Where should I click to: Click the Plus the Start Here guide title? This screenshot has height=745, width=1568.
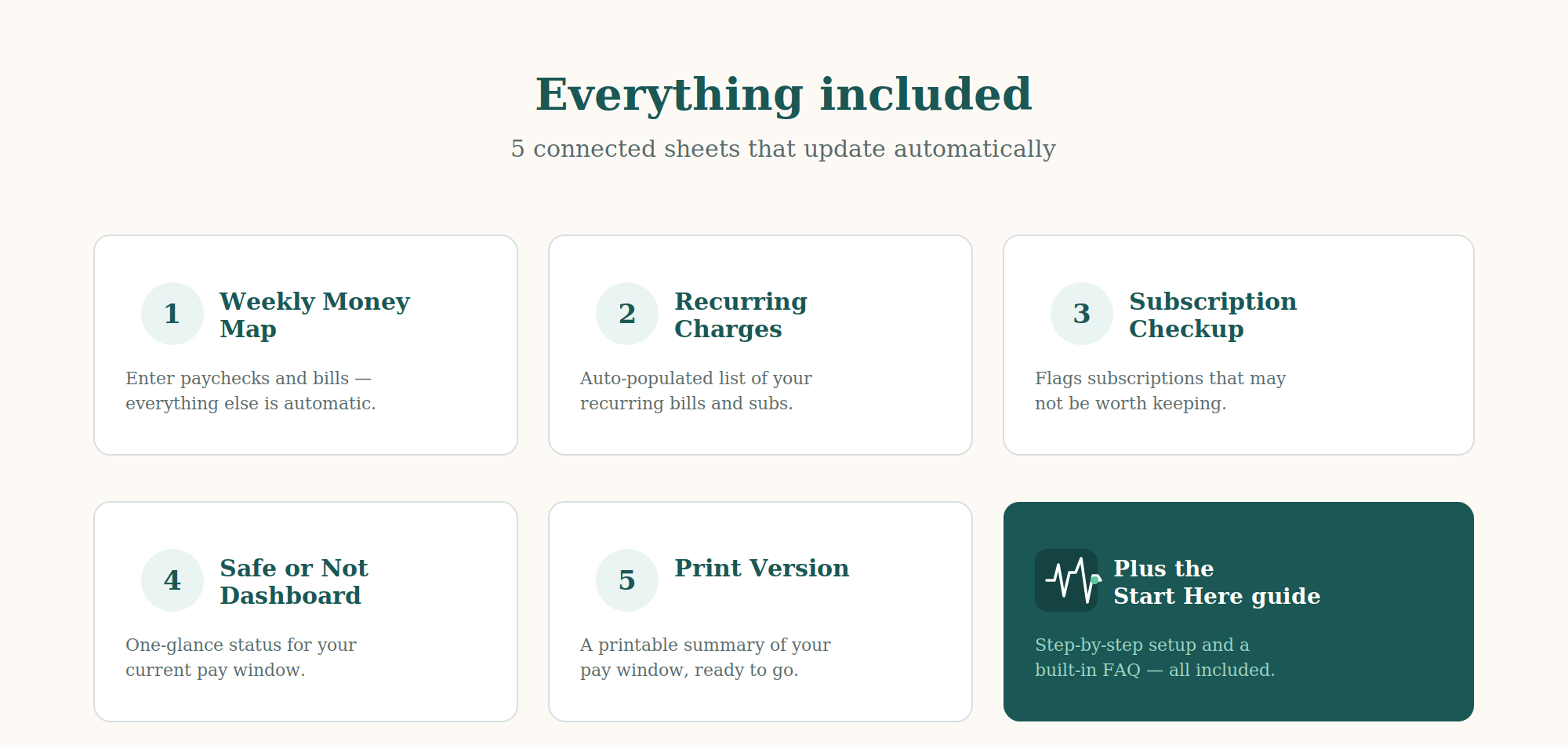pos(1217,582)
